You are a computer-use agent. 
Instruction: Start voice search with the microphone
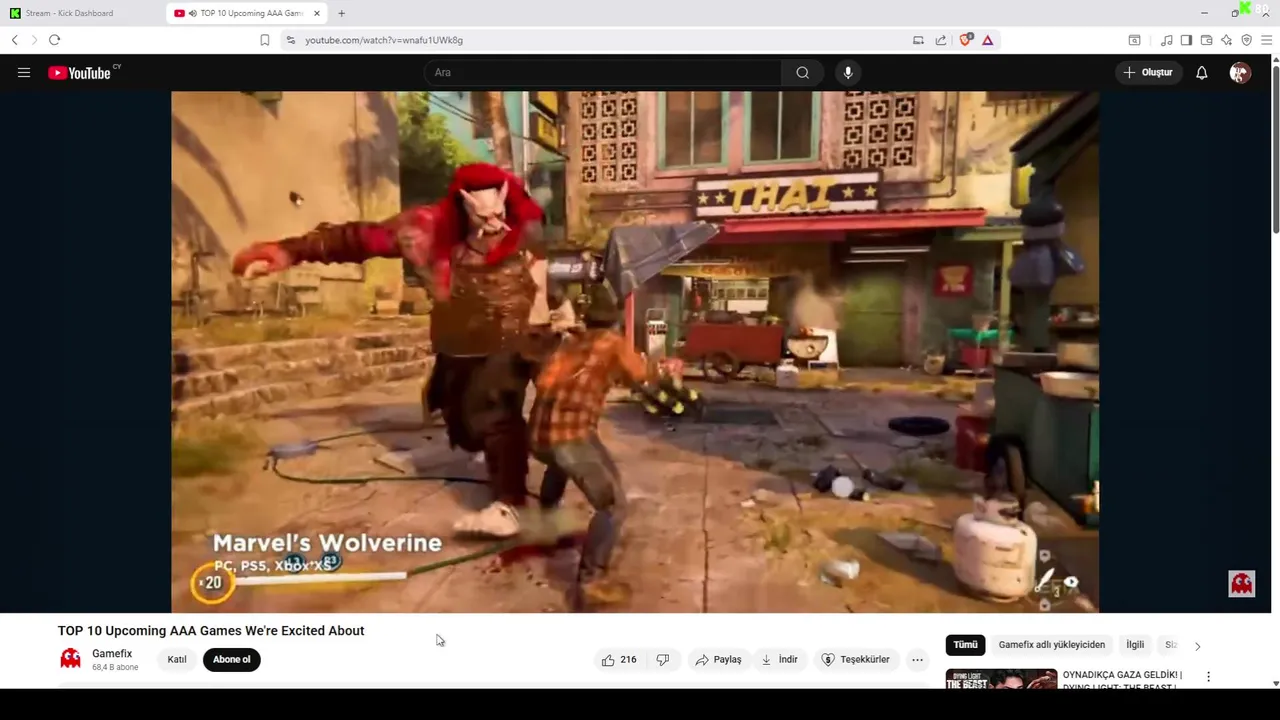[848, 72]
